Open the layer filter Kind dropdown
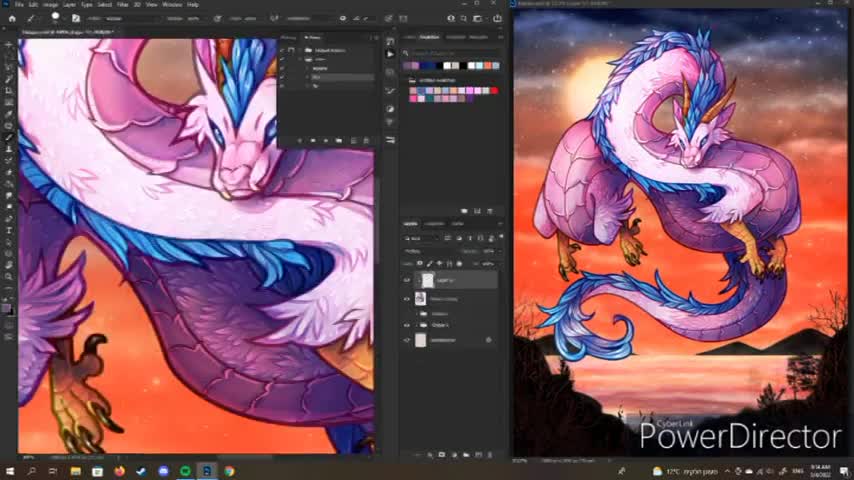This screenshot has width=854, height=480. point(421,238)
